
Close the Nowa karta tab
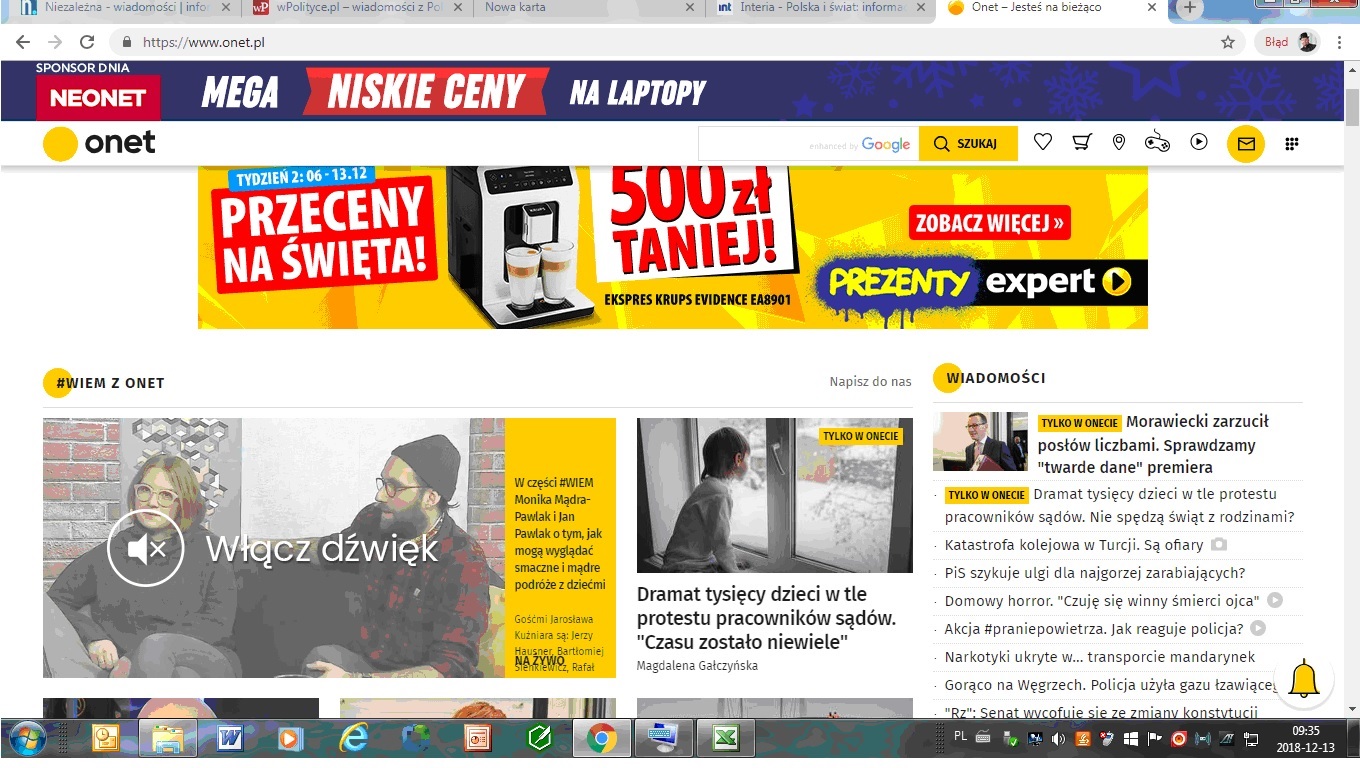(689, 7)
